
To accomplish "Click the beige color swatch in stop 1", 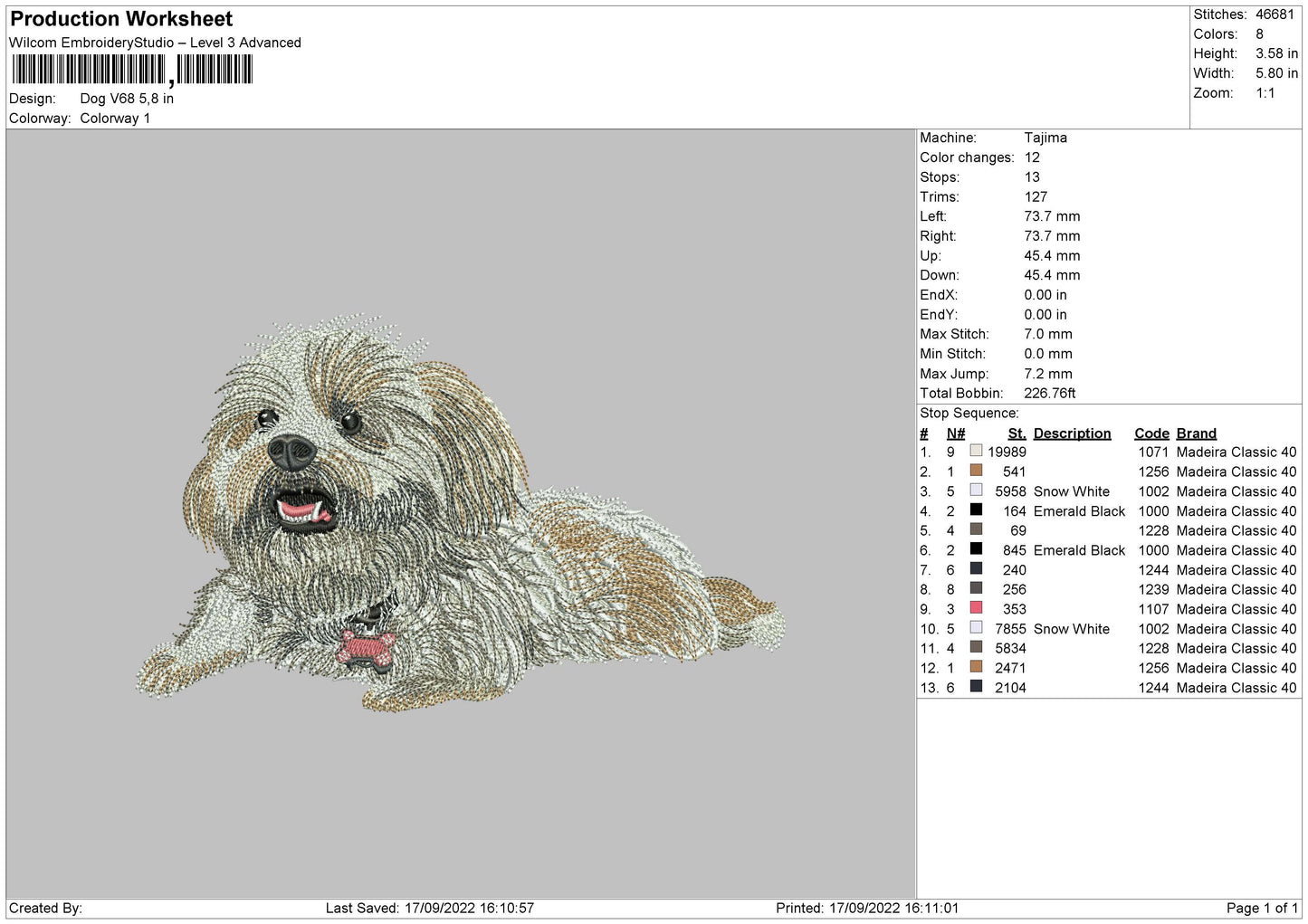I will point(976,451).
